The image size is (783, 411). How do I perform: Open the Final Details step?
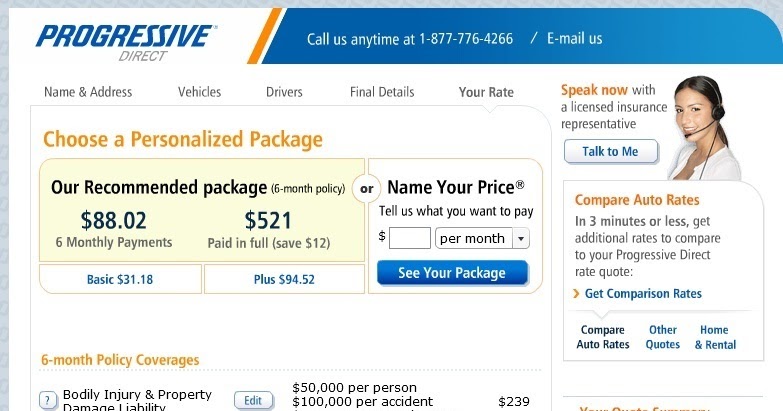click(x=382, y=92)
